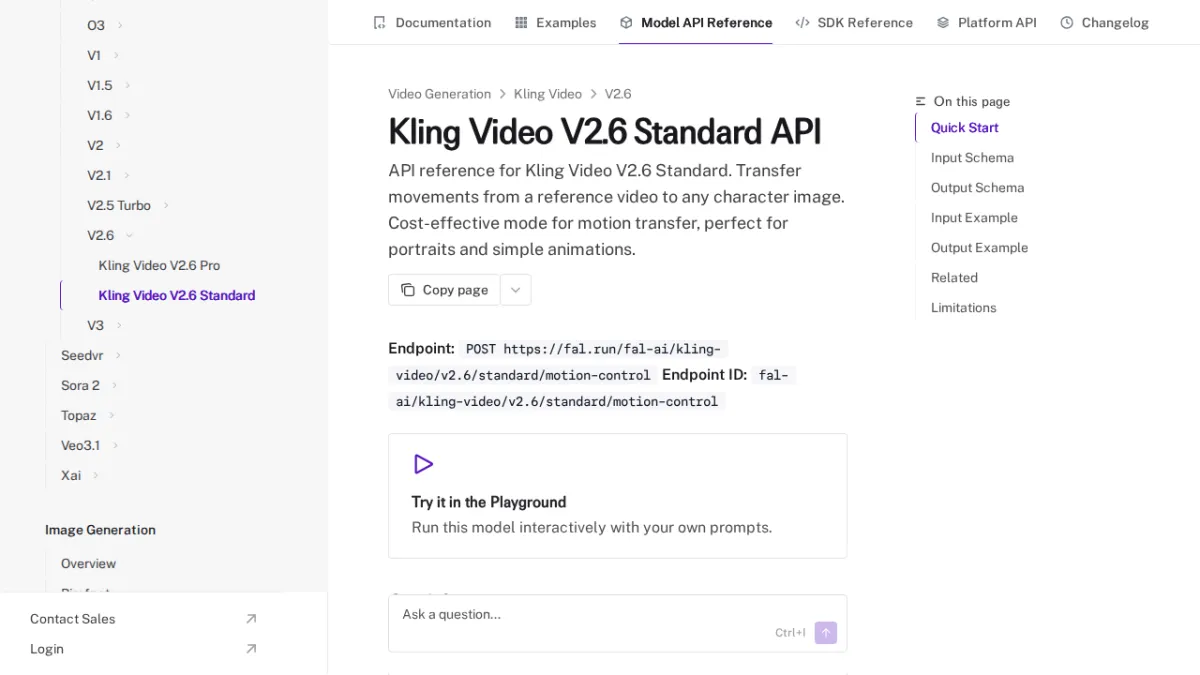
Task: Expand the Veo3.1 chevron
Action: [116, 445]
